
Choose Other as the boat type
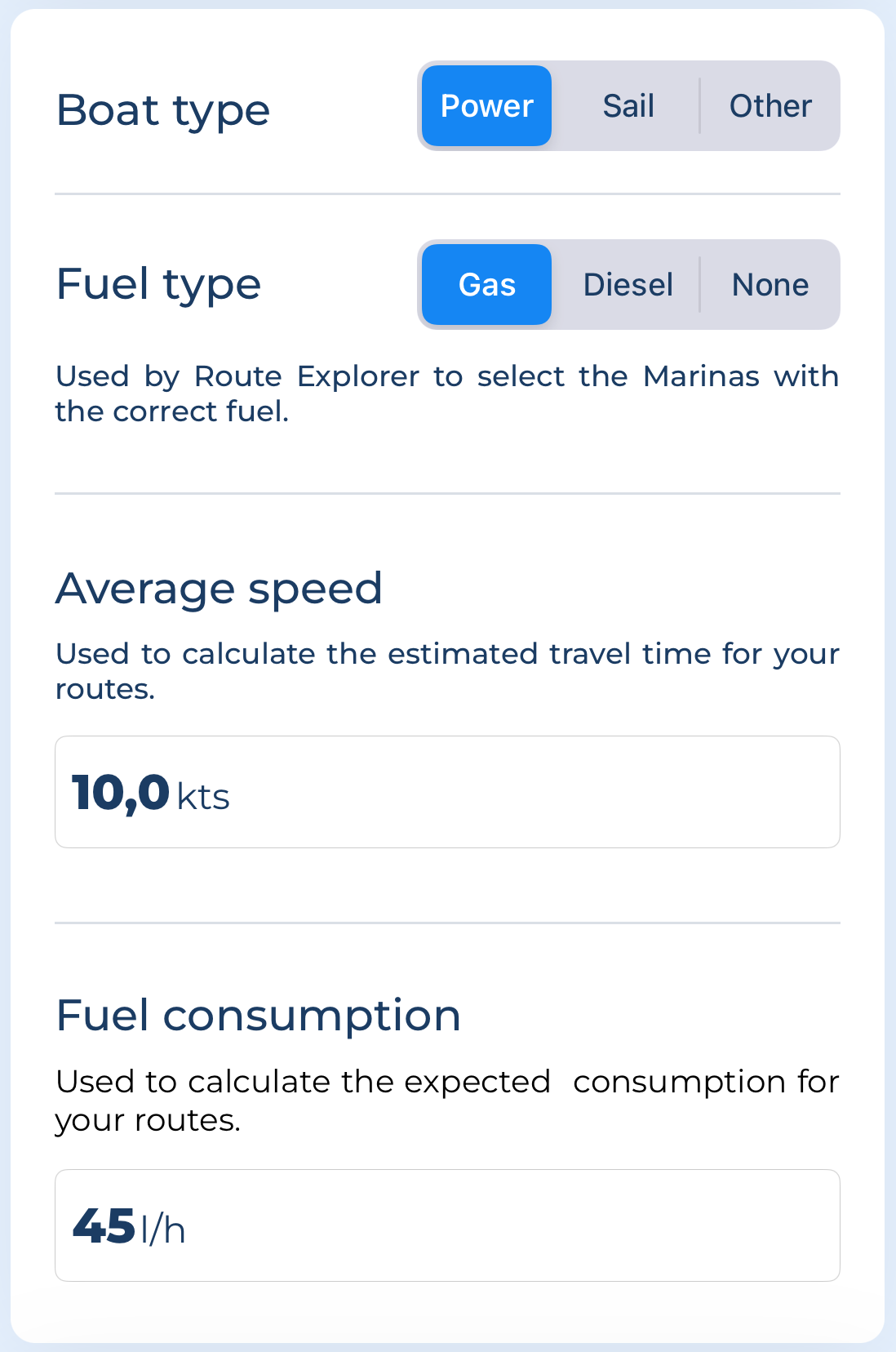click(x=770, y=106)
